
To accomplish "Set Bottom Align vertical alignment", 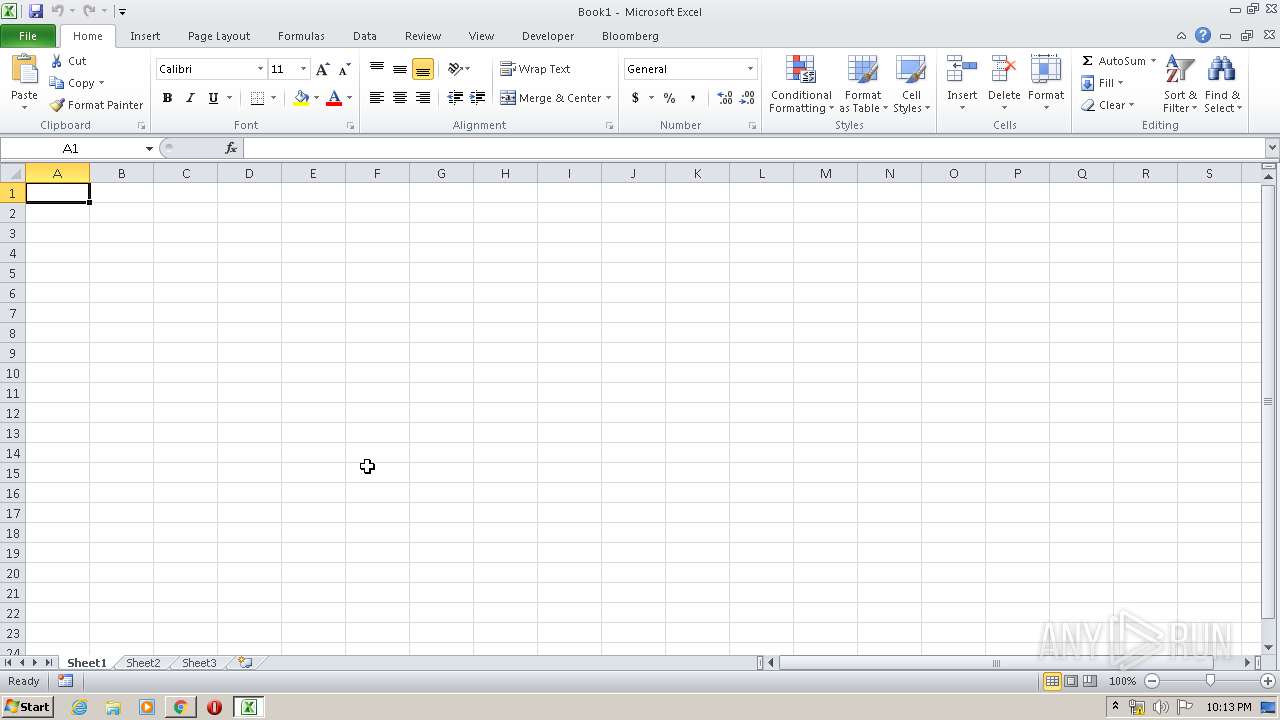I will tap(423, 69).
